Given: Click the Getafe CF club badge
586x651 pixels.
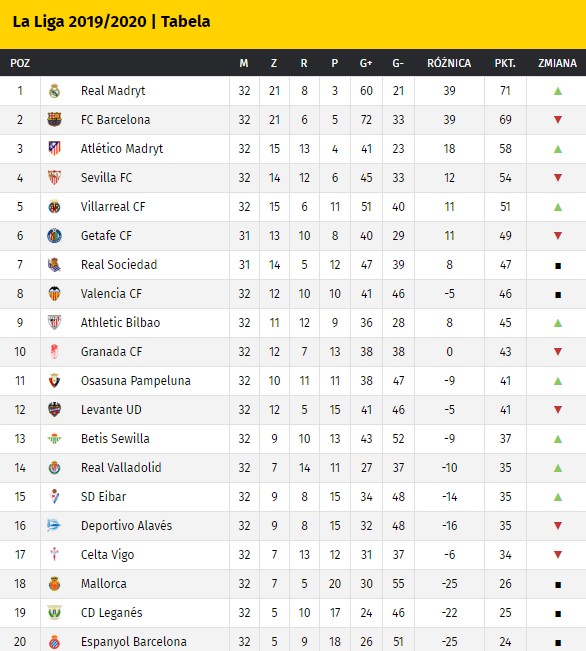Looking at the screenshot, I should click(x=54, y=235).
